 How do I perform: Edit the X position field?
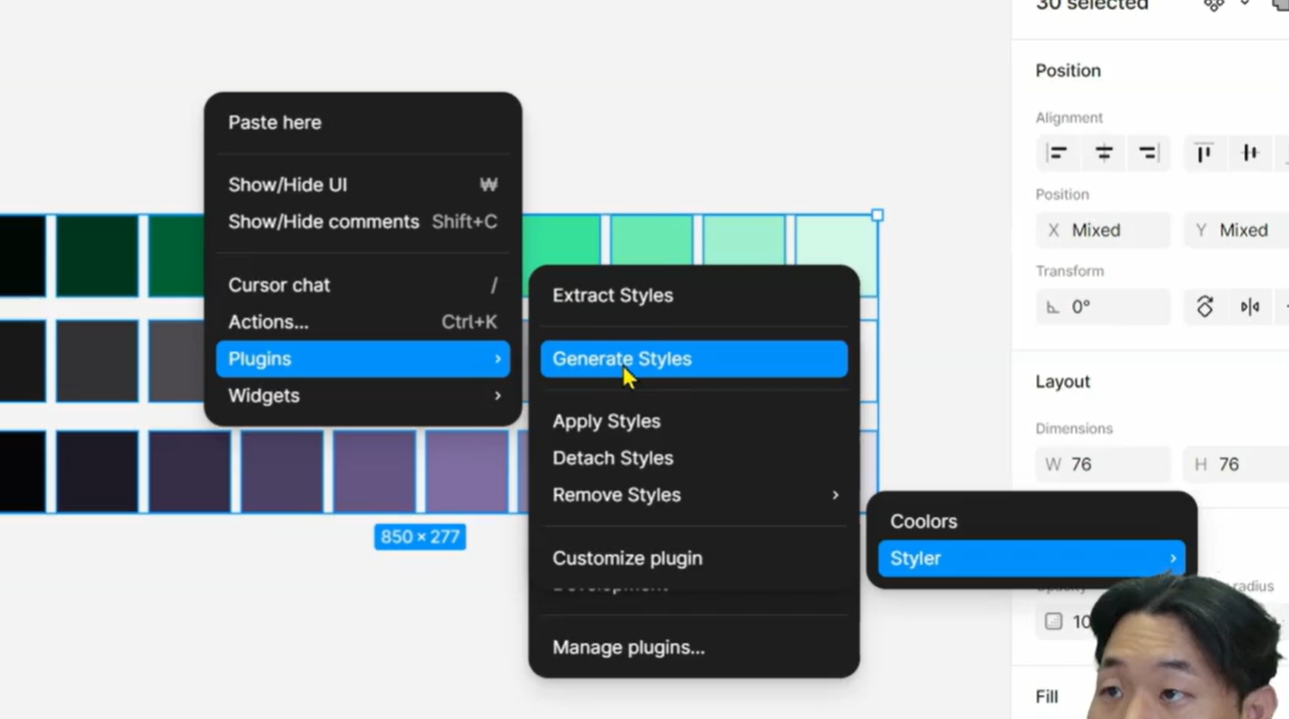[x=1103, y=230]
